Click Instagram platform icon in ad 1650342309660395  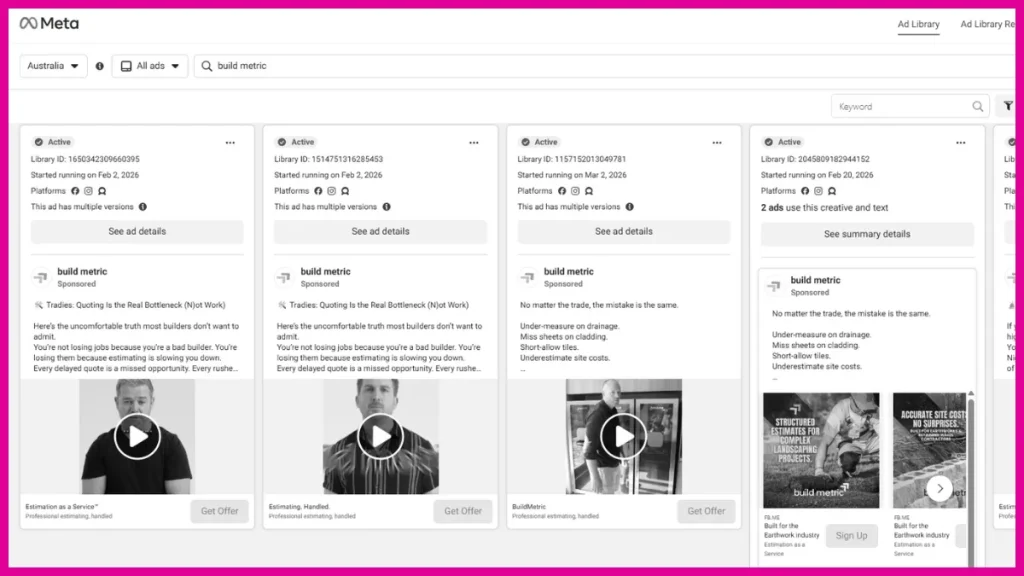(x=88, y=191)
